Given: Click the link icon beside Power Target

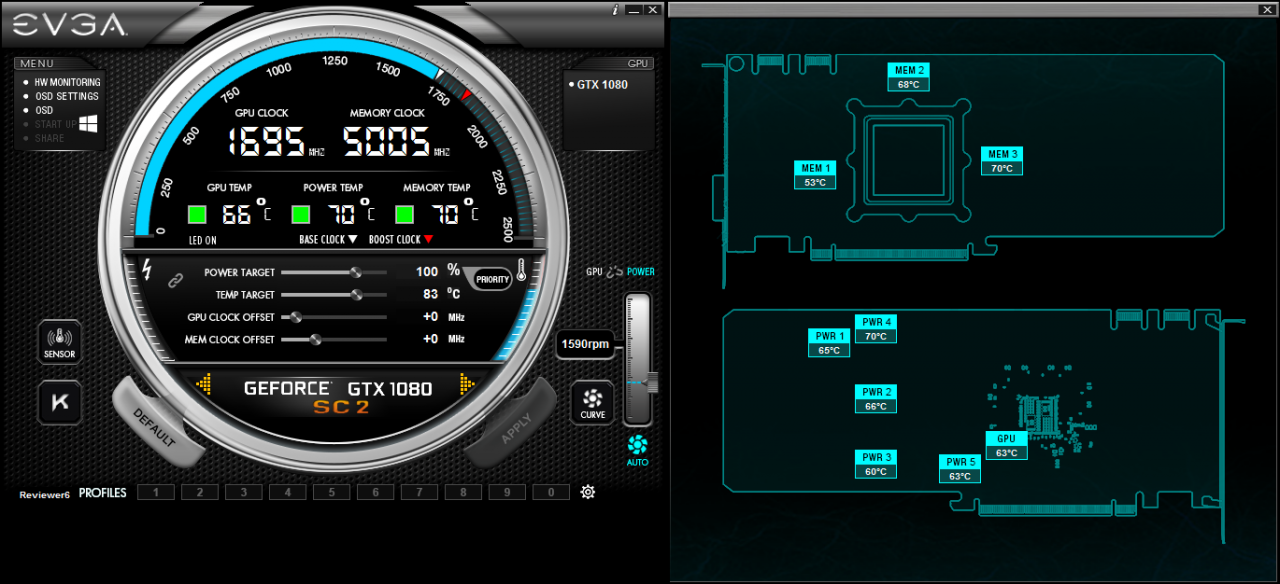Looking at the screenshot, I should tap(176, 282).
